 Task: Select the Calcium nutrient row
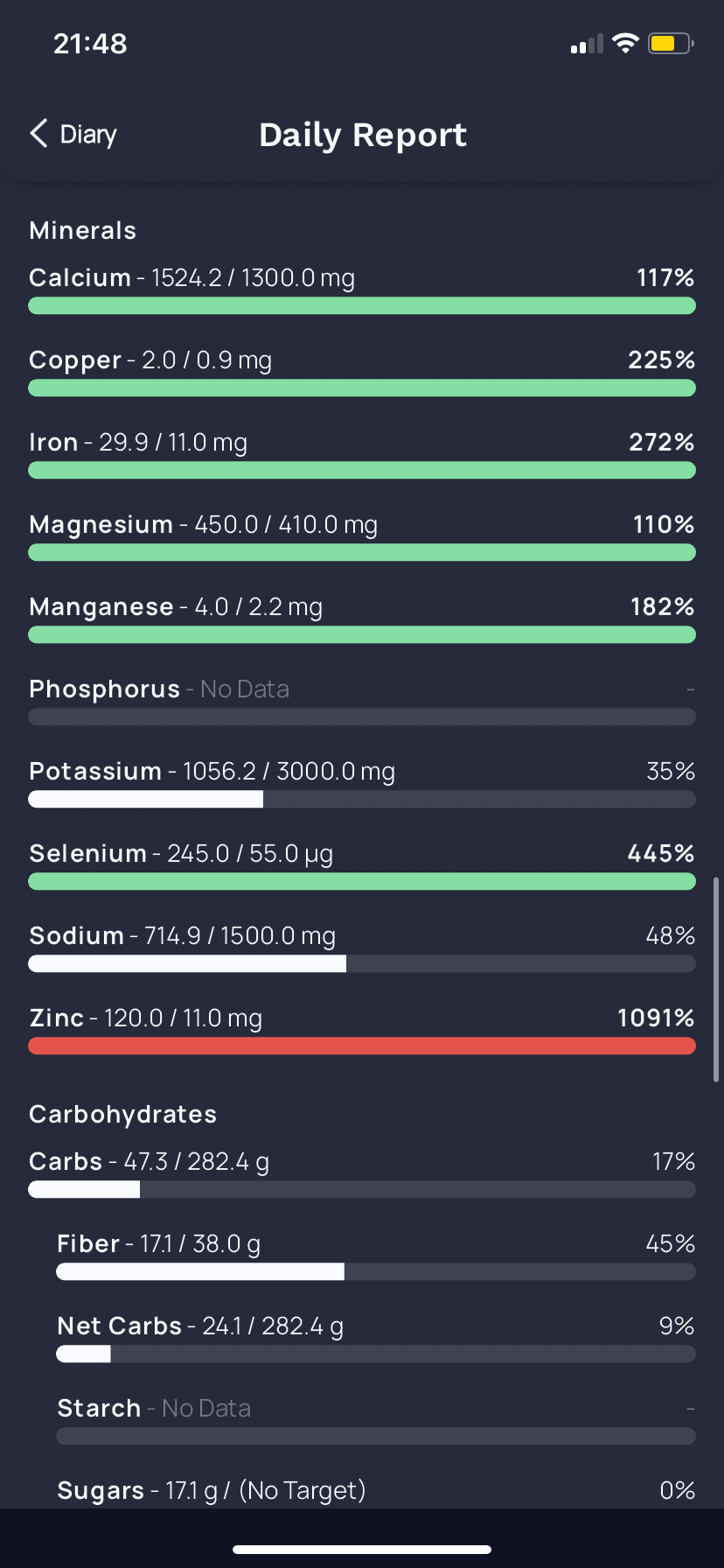[362, 290]
